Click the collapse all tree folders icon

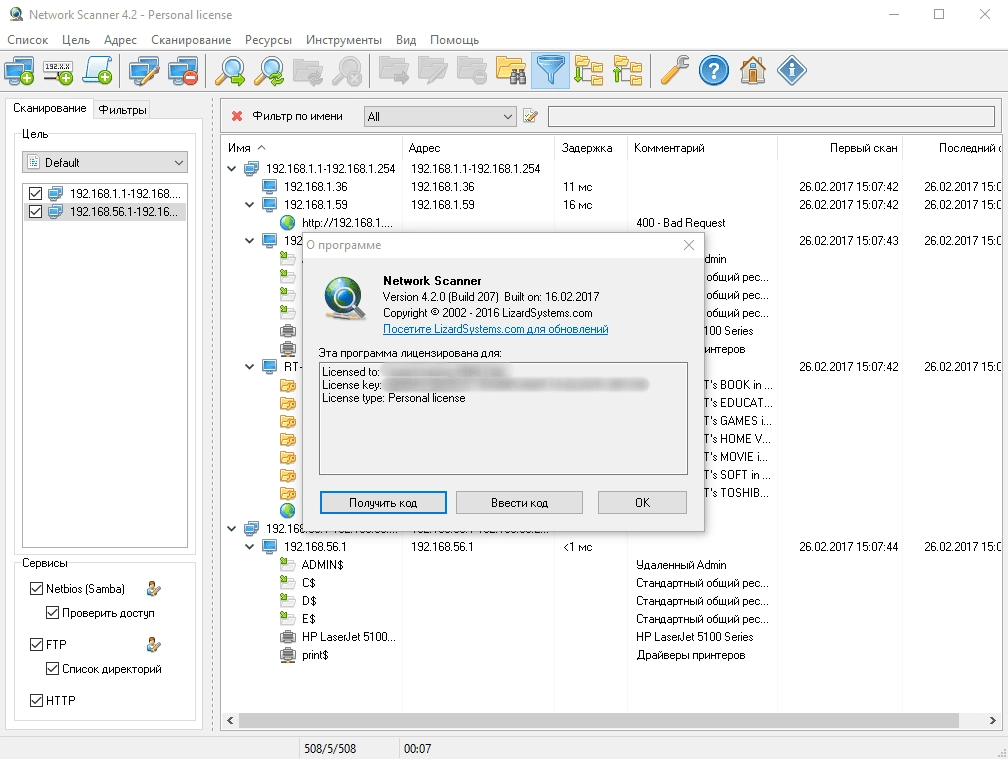[628, 71]
